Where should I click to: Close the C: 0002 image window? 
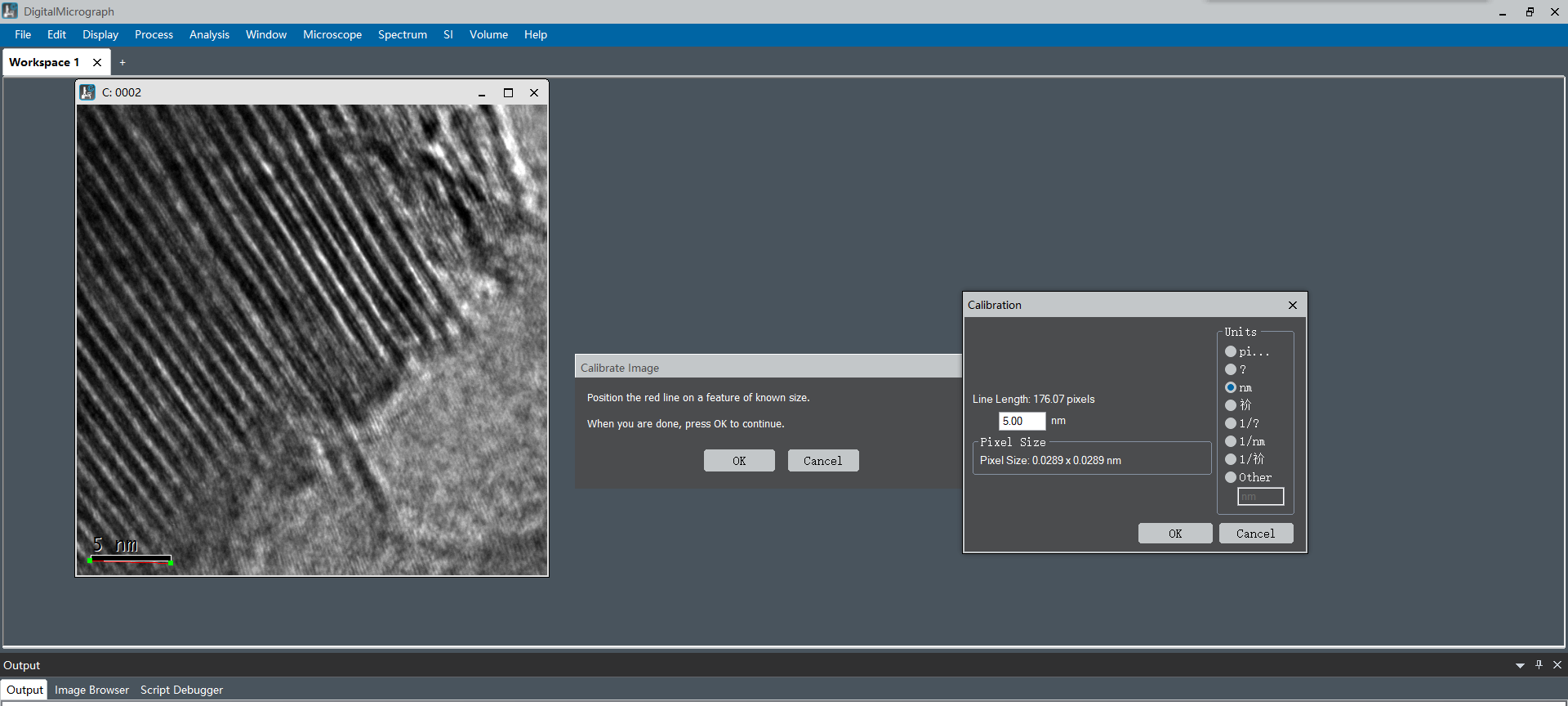534,93
